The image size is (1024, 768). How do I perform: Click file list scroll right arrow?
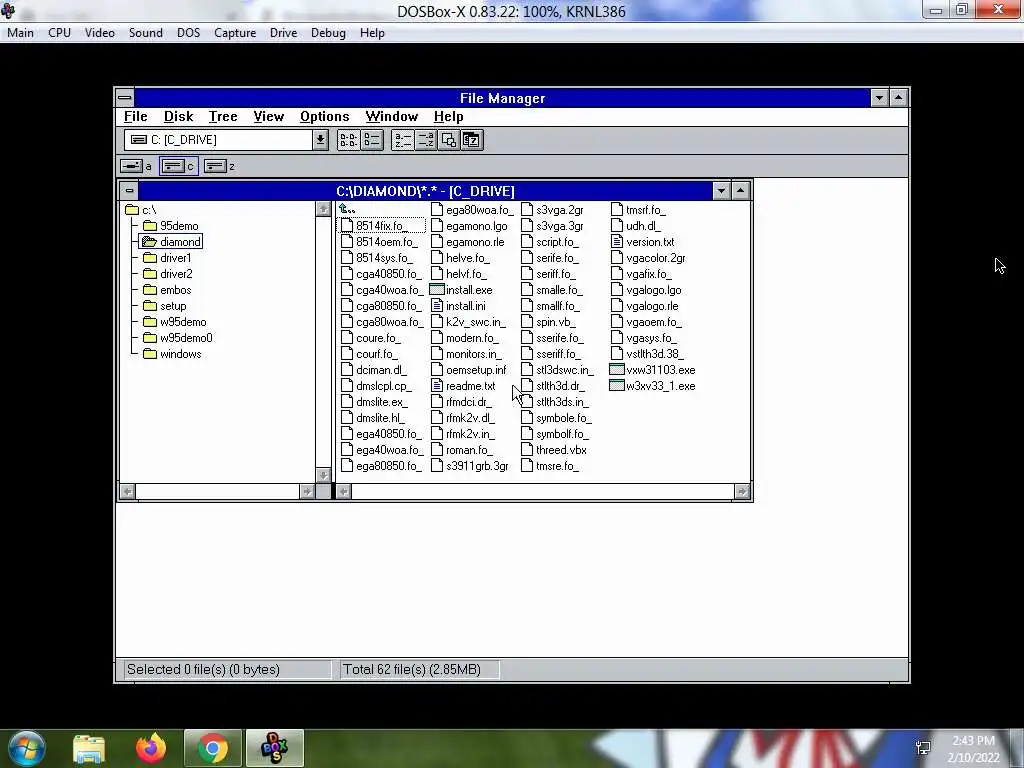[742, 492]
